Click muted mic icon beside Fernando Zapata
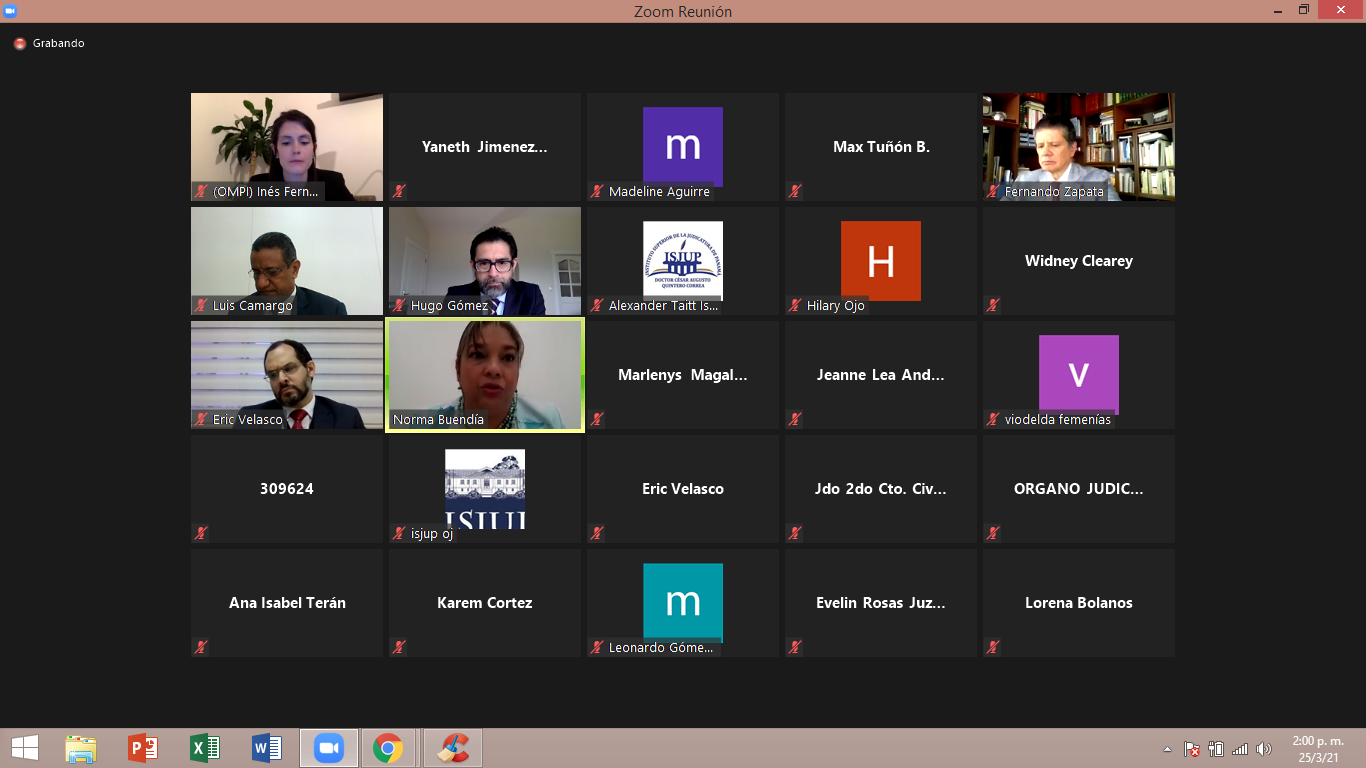The height and width of the screenshot is (768, 1366). (993, 191)
